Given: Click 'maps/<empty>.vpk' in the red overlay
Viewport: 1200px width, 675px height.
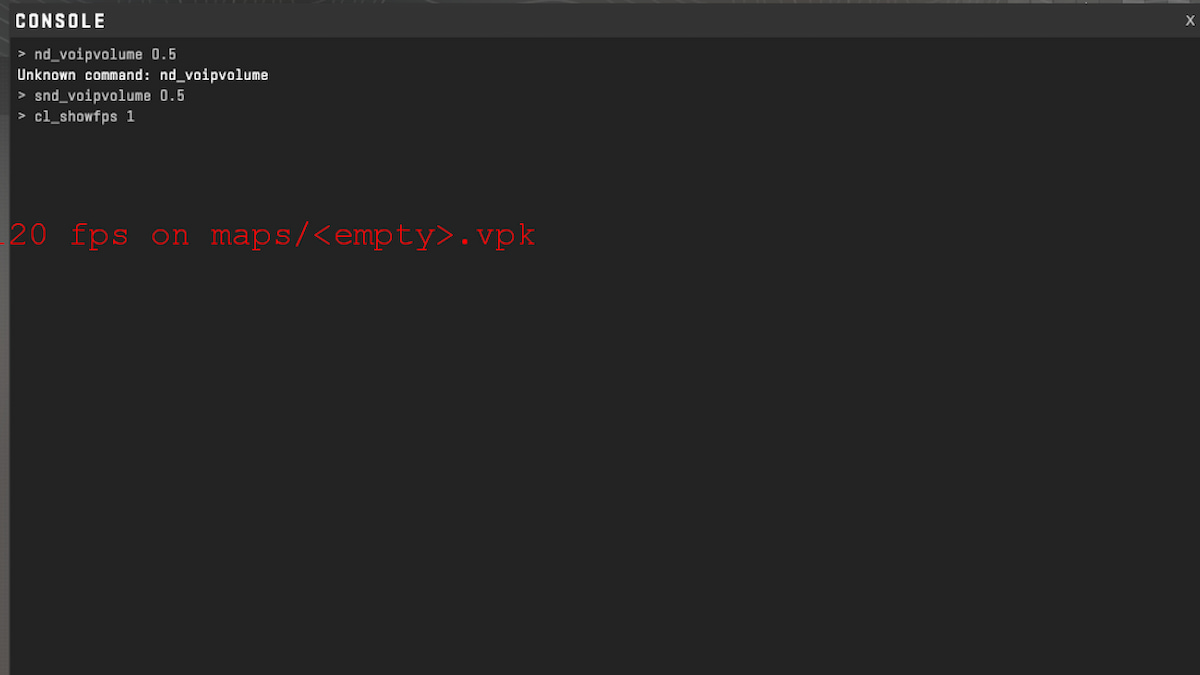Looking at the screenshot, I should [x=373, y=236].
